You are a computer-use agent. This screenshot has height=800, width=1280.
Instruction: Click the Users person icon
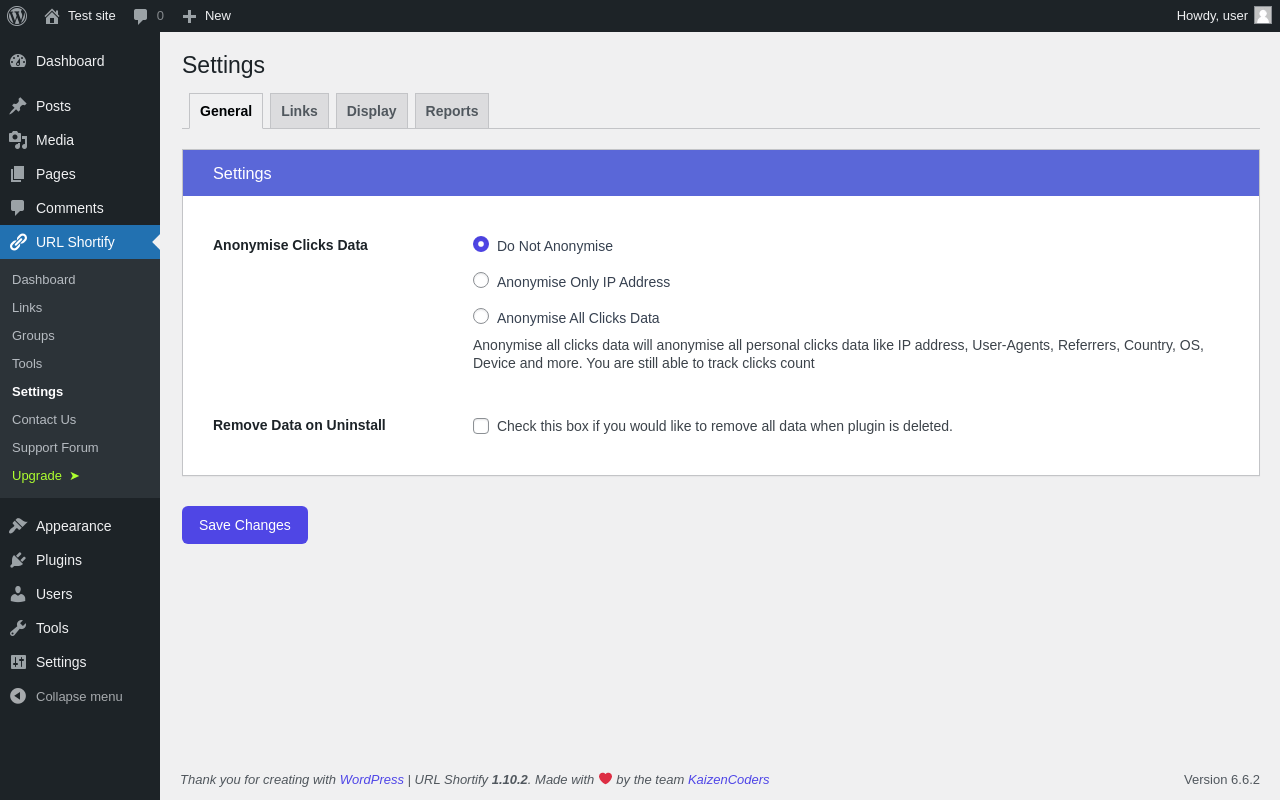pos(18,594)
